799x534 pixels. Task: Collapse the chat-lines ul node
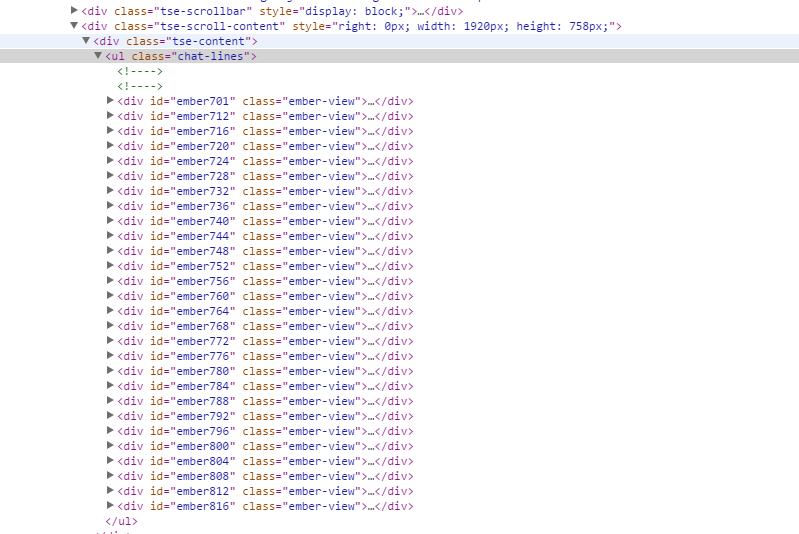point(98,55)
